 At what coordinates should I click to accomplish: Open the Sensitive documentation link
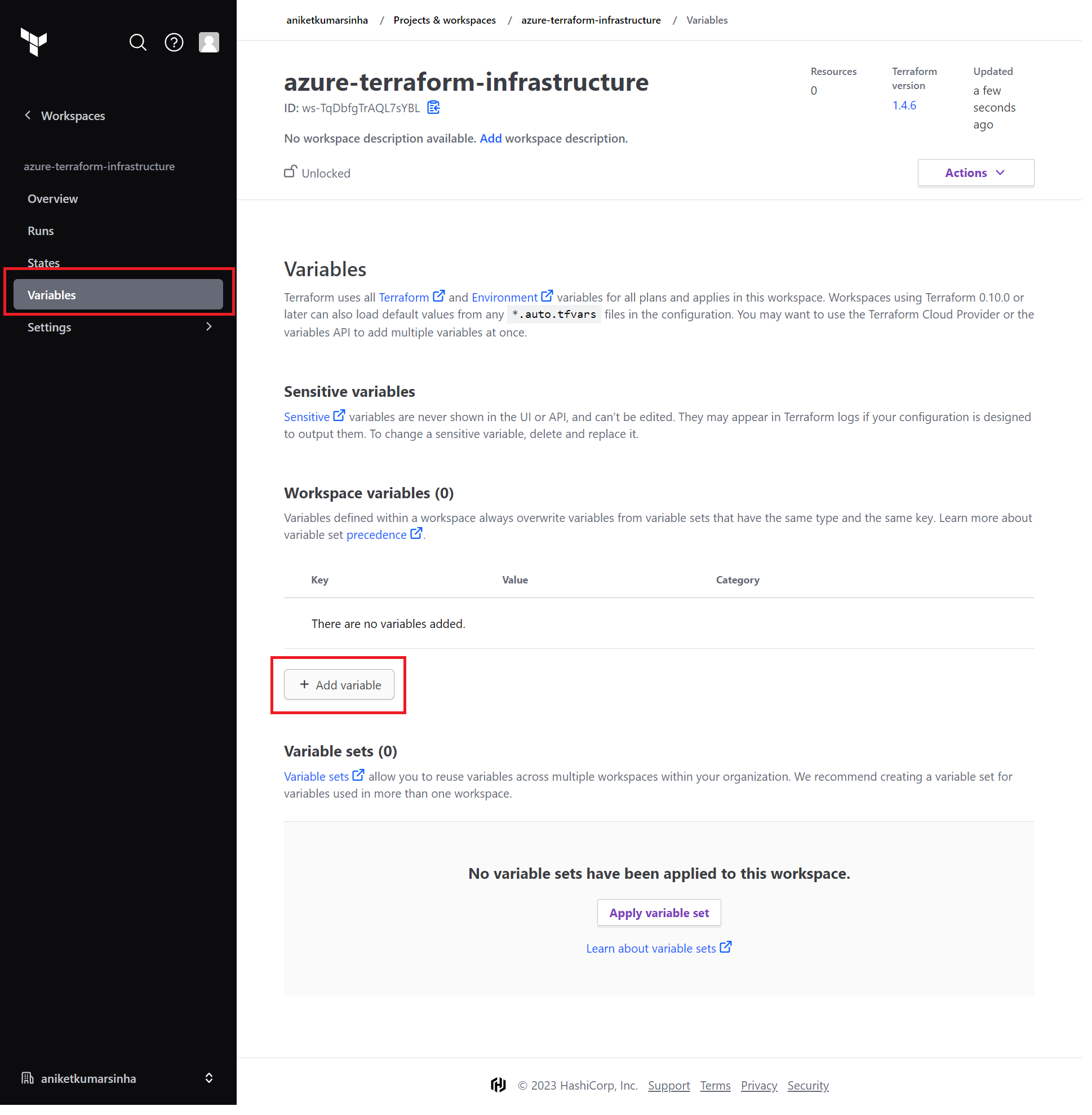pos(308,417)
